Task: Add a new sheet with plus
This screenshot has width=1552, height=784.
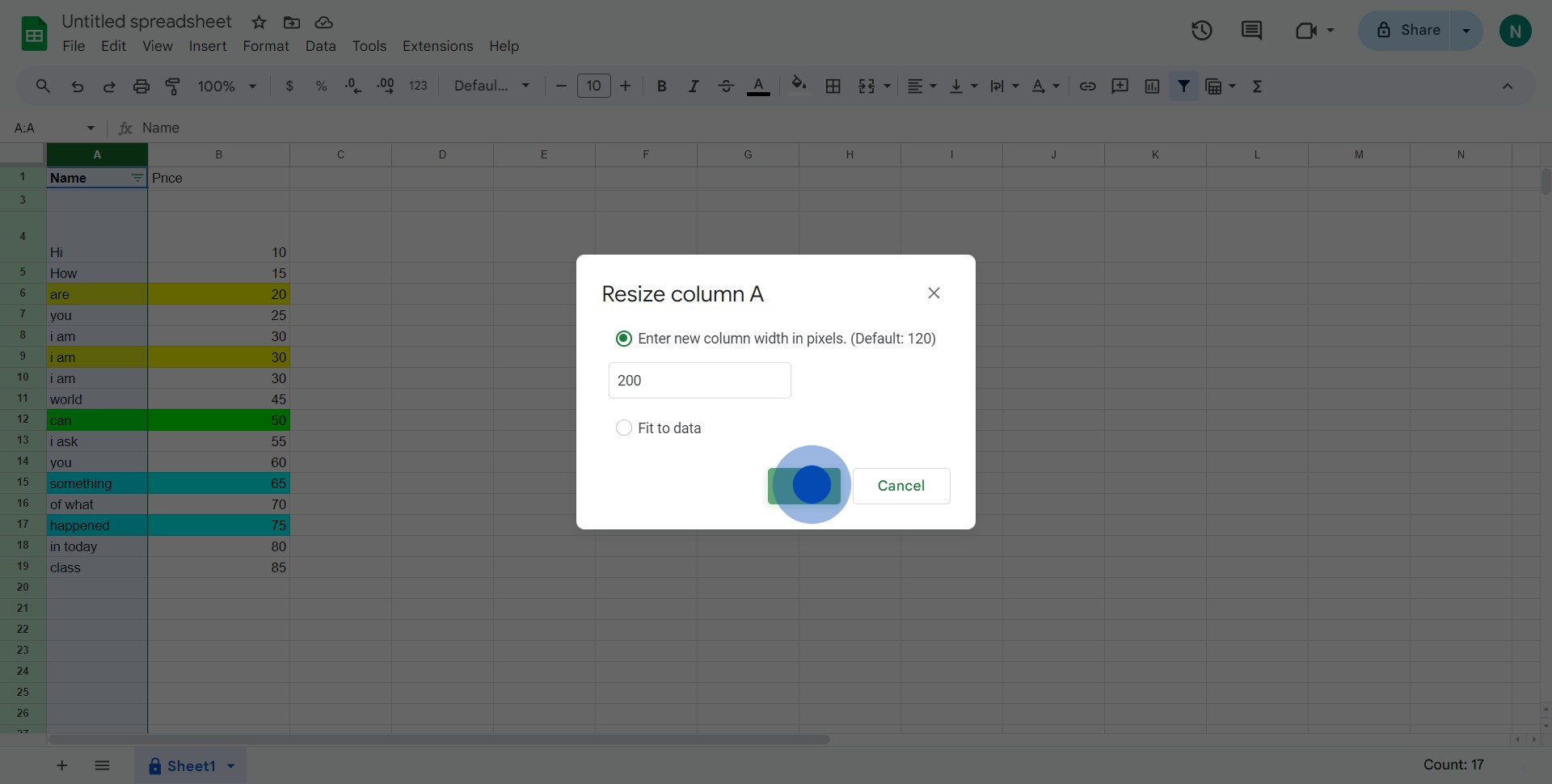Action: click(61, 765)
